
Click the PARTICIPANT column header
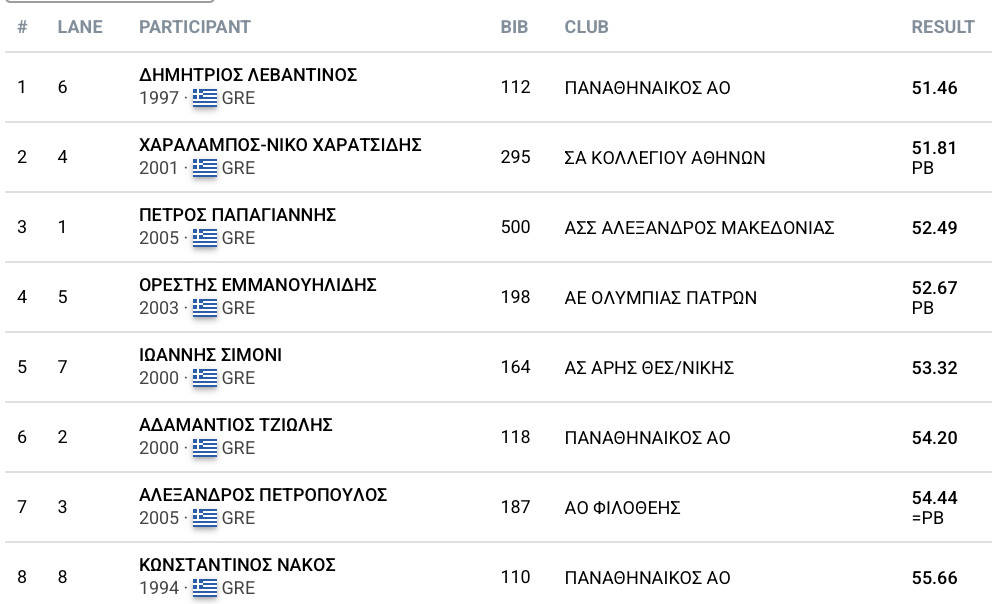coord(194,27)
